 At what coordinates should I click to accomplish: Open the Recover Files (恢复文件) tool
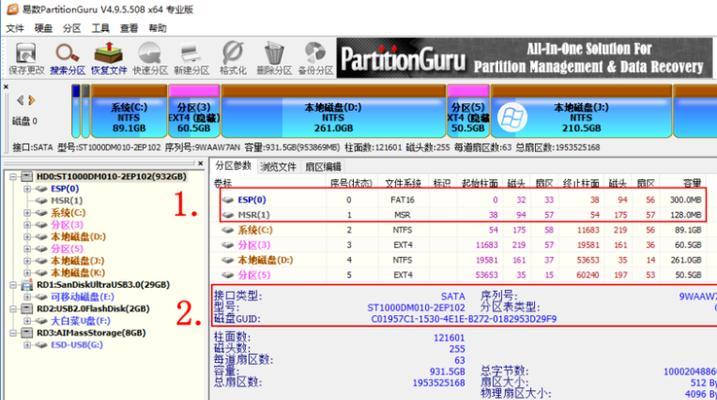[108, 59]
